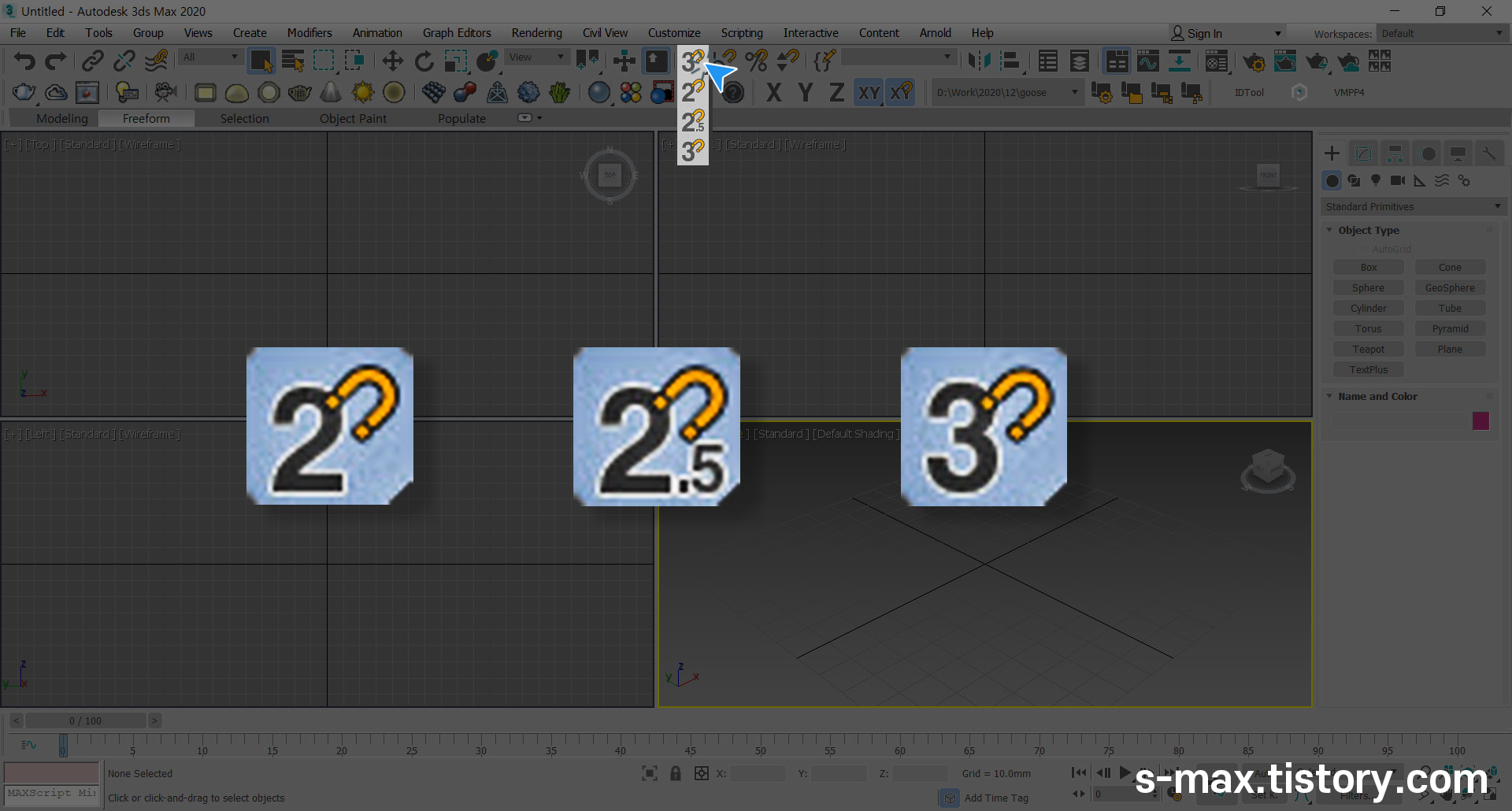1512x811 pixels.
Task: Activate the Select Object tool
Action: (261, 61)
